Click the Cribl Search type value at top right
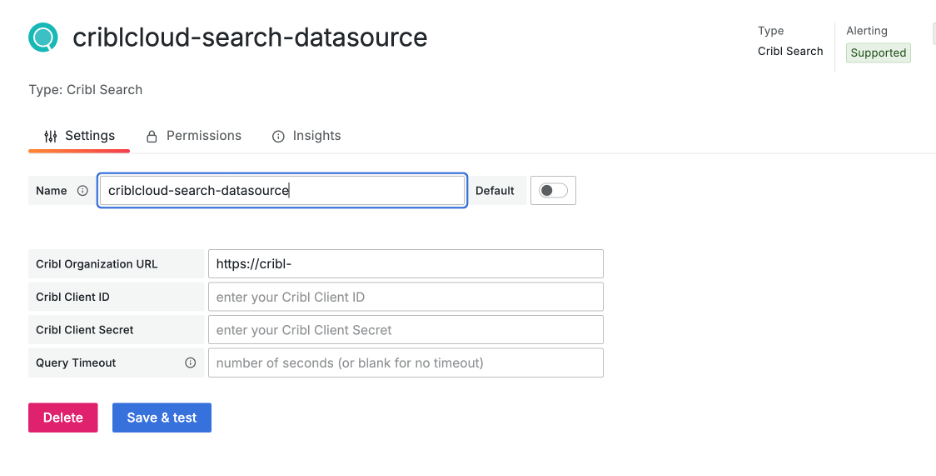936x476 pixels. pyautogui.click(x=790, y=51)
